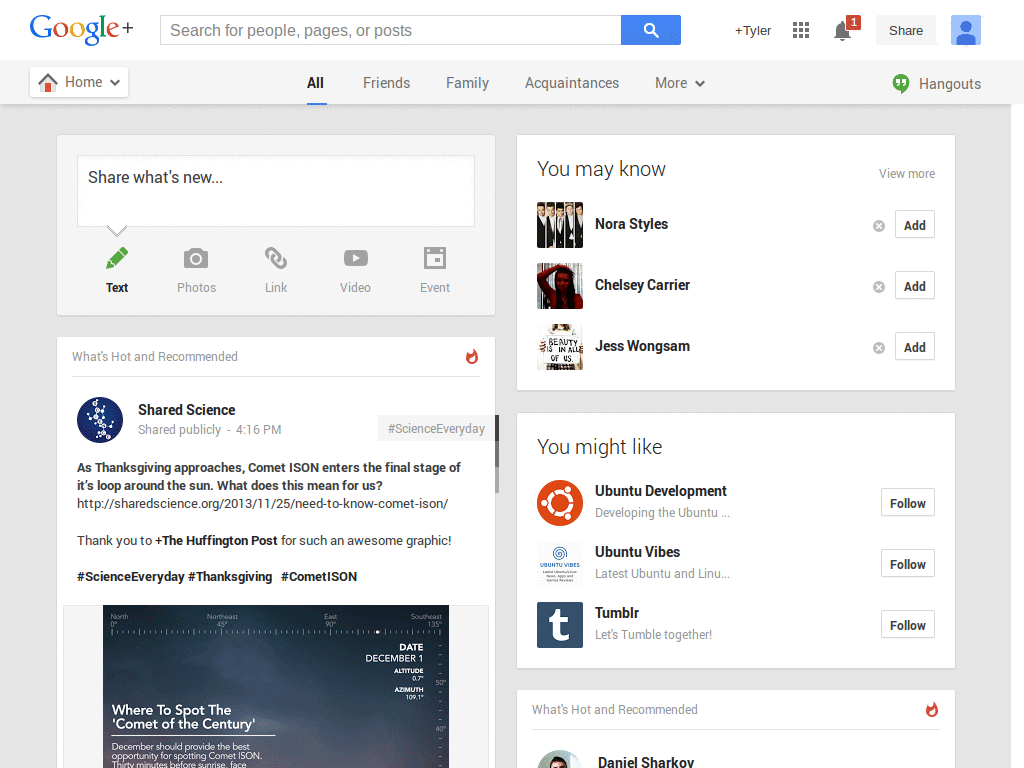Click the Ubuntu Development logo icon
Viewport: 1024px width, 768px height.
(560, 503)
